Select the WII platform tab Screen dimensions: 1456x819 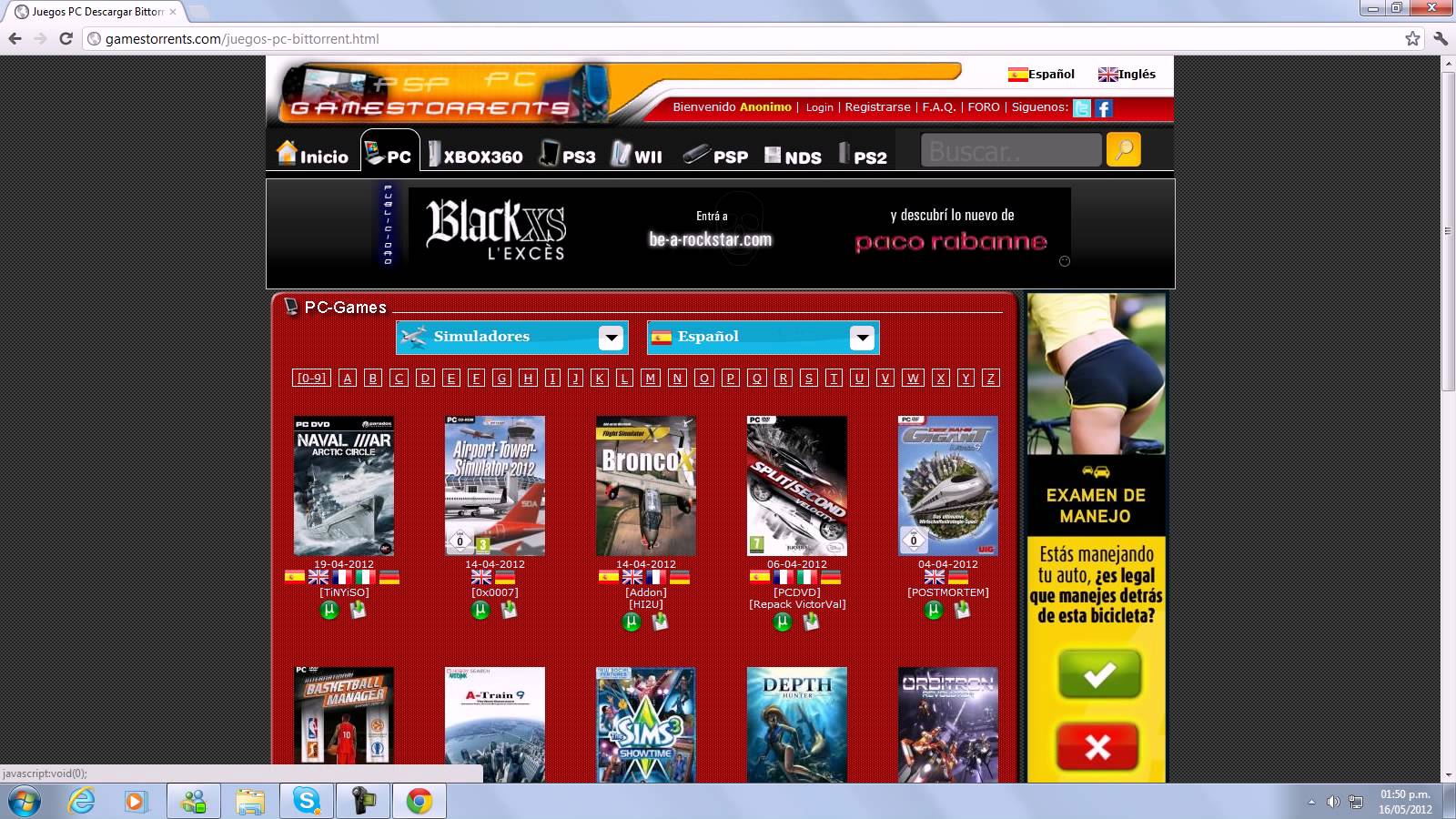[x=637, y=155]
